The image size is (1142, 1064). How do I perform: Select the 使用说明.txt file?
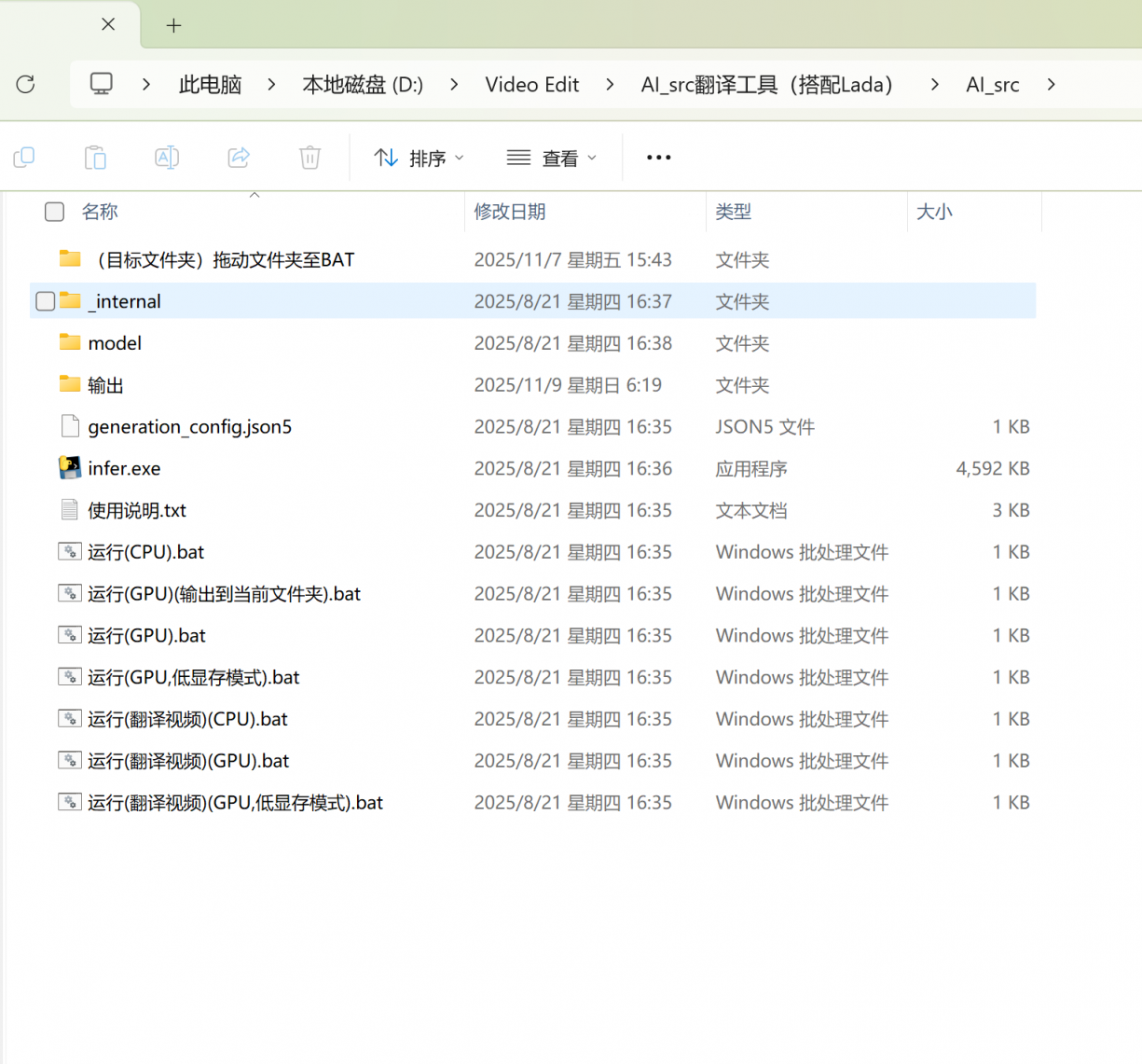pos(137,510)
